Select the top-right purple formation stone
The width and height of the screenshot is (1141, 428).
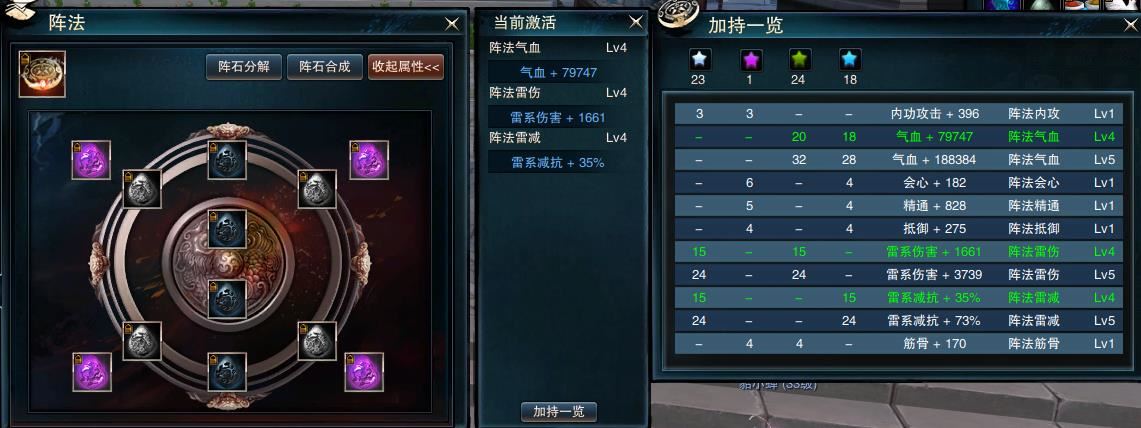[x=369, y=159]
